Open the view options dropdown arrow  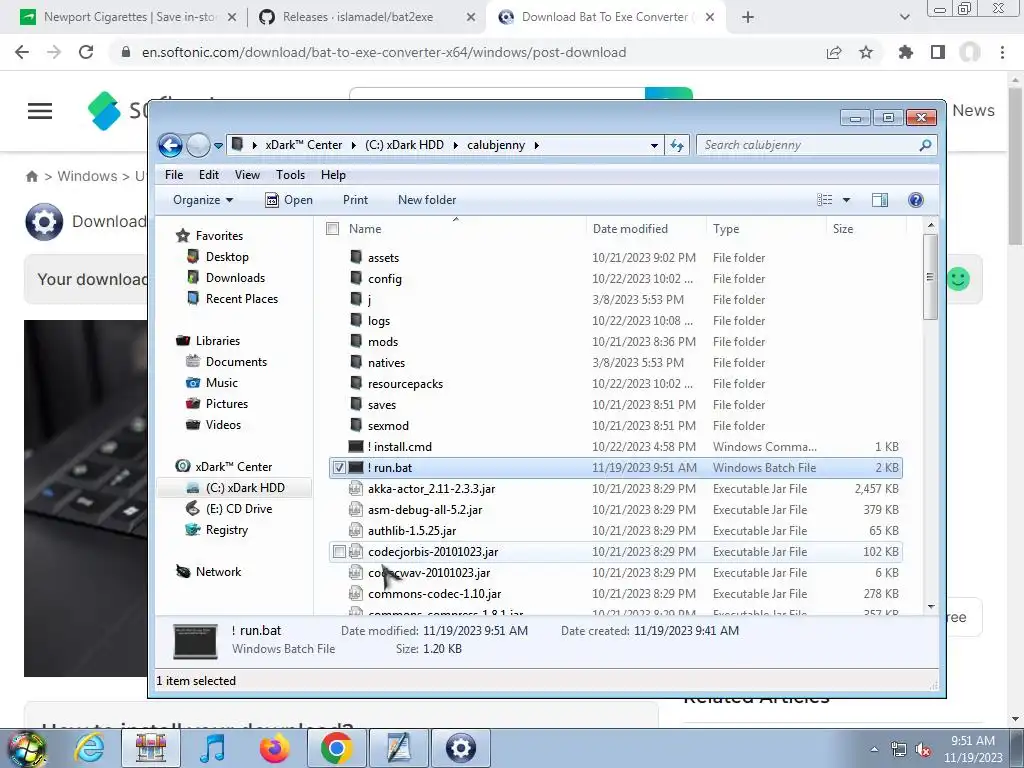(x=846, y=200)
